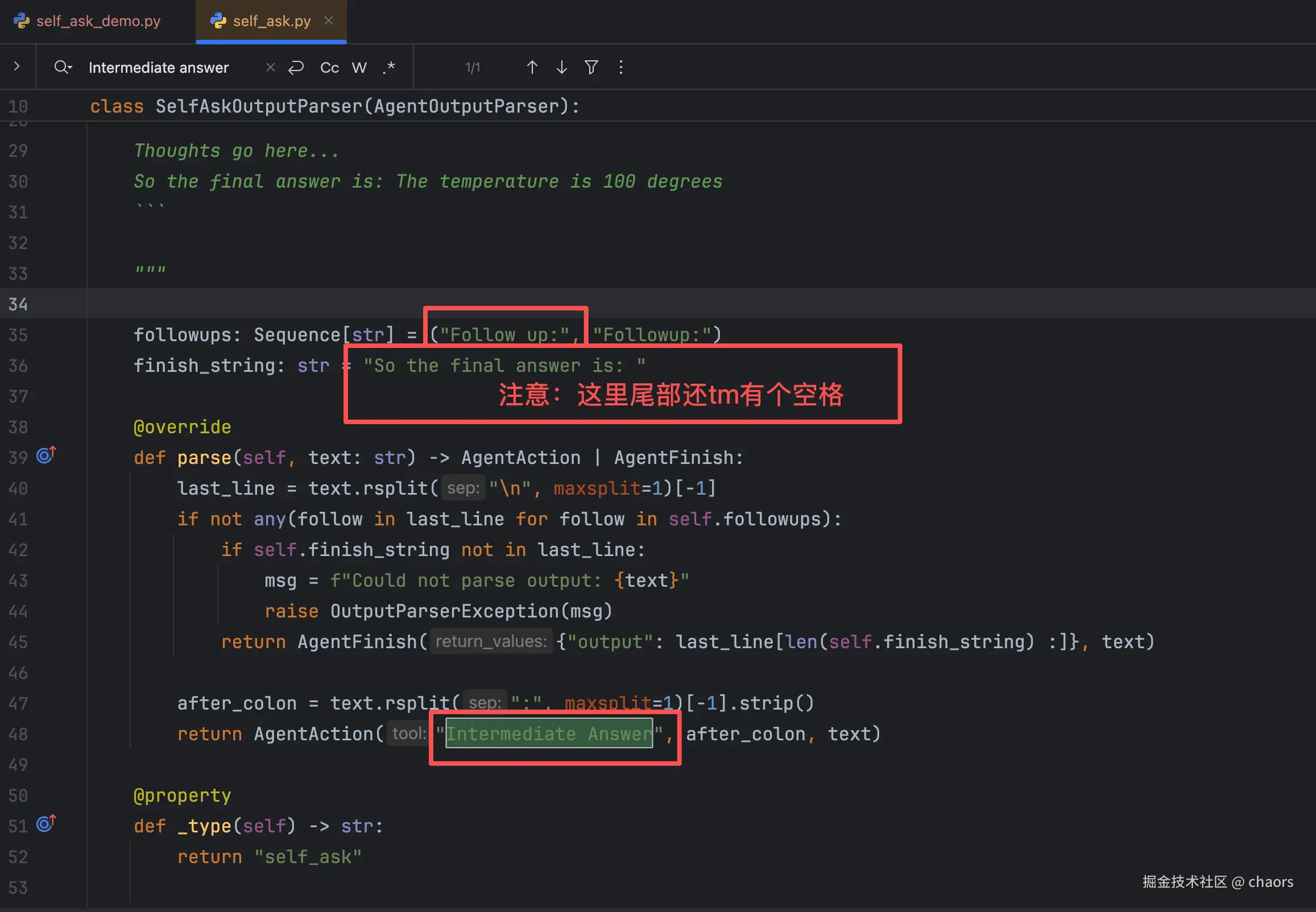Click override gutter icon at line 39
Screen dimensions: 1316x912
pyautogui.click(x=45, y=455)
